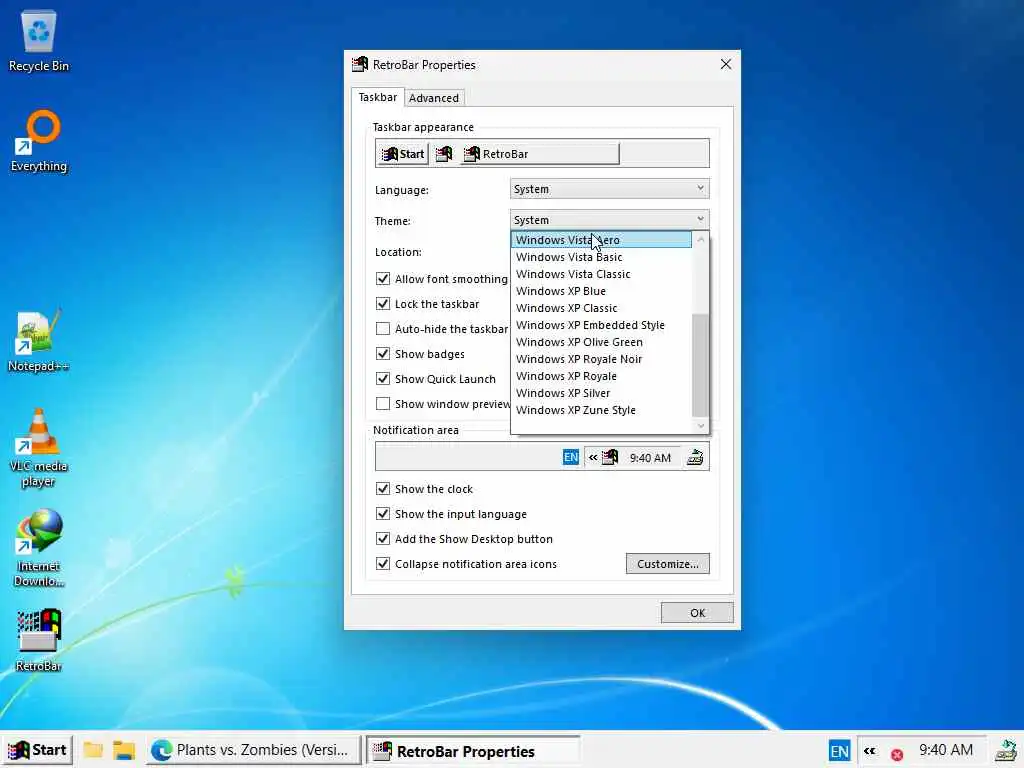
Task: Choose Windows XP Blue theme
Action: (601, 291)
